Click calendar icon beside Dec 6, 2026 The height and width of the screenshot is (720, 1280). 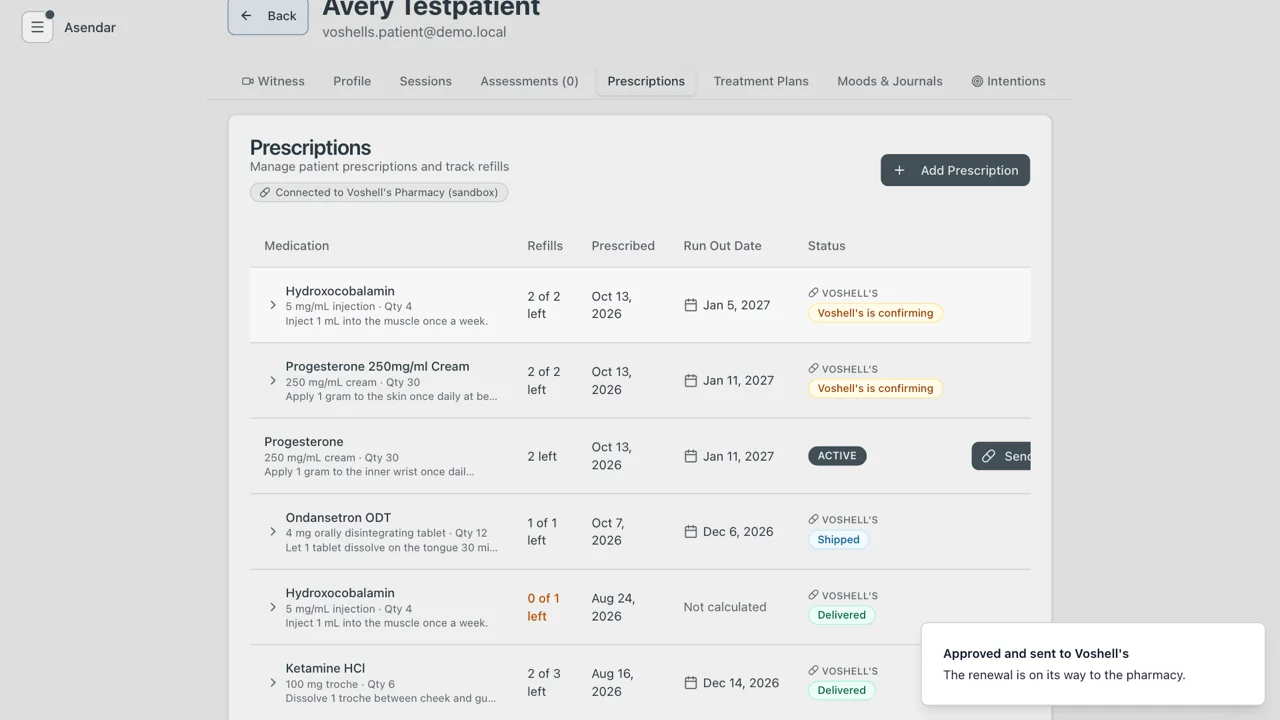(x=690, y=532)
